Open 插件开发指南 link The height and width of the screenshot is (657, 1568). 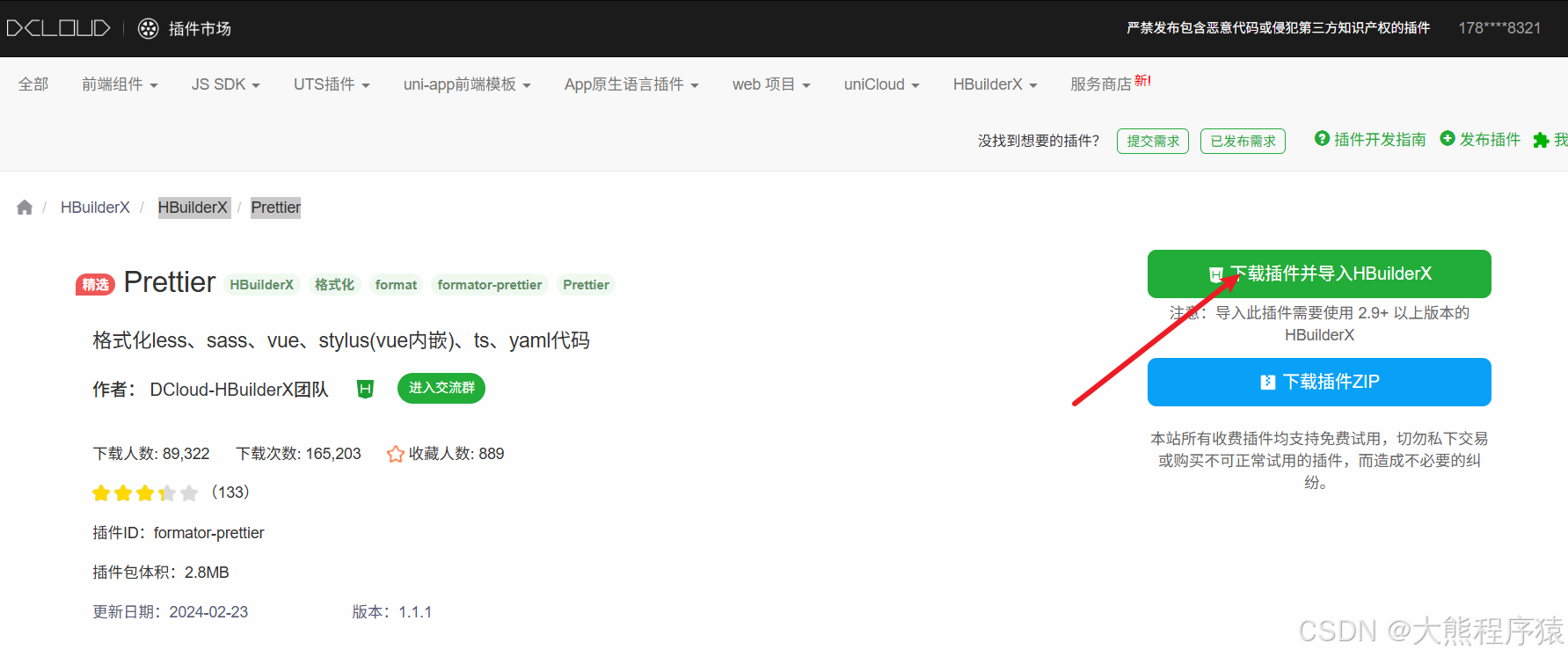[x=1379, y=139]
